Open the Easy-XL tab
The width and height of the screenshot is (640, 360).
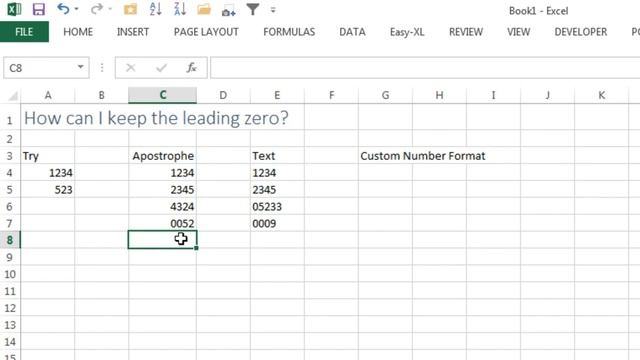point(407,32)
